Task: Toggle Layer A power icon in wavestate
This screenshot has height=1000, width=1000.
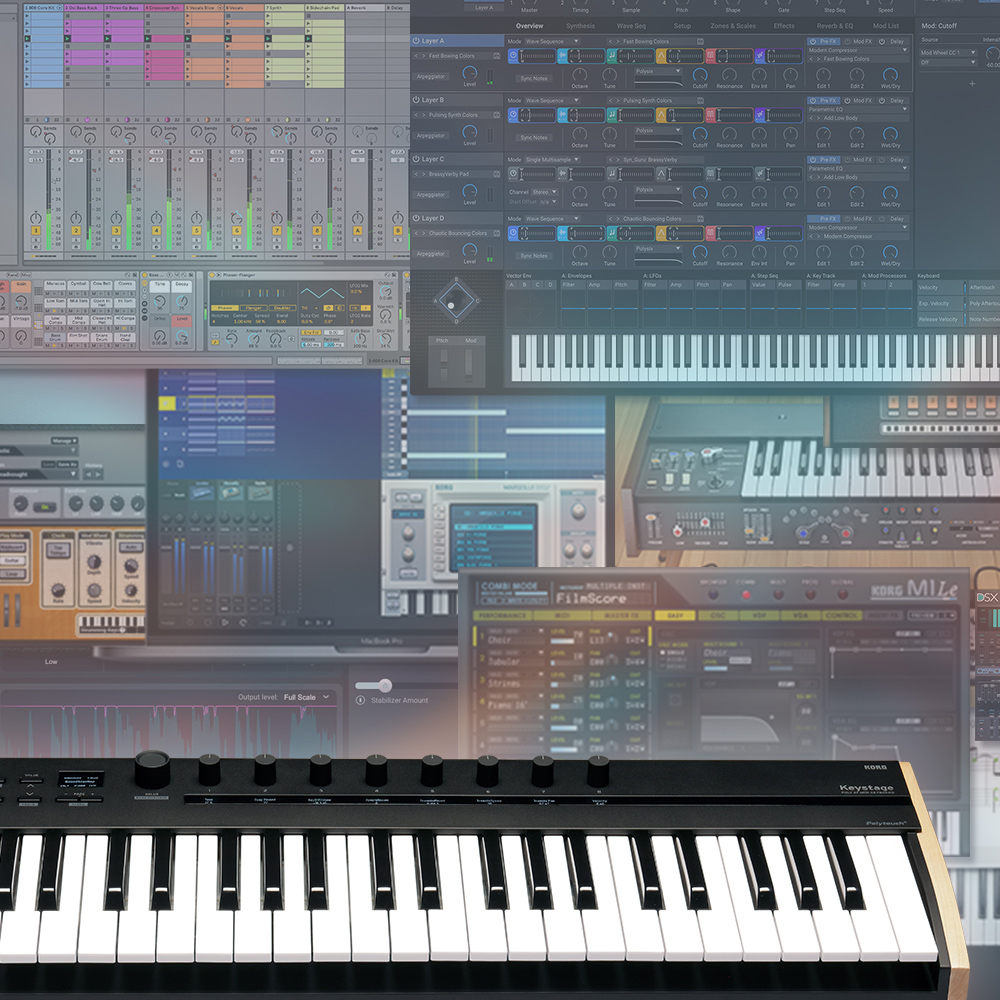Action: click(416, 41)
